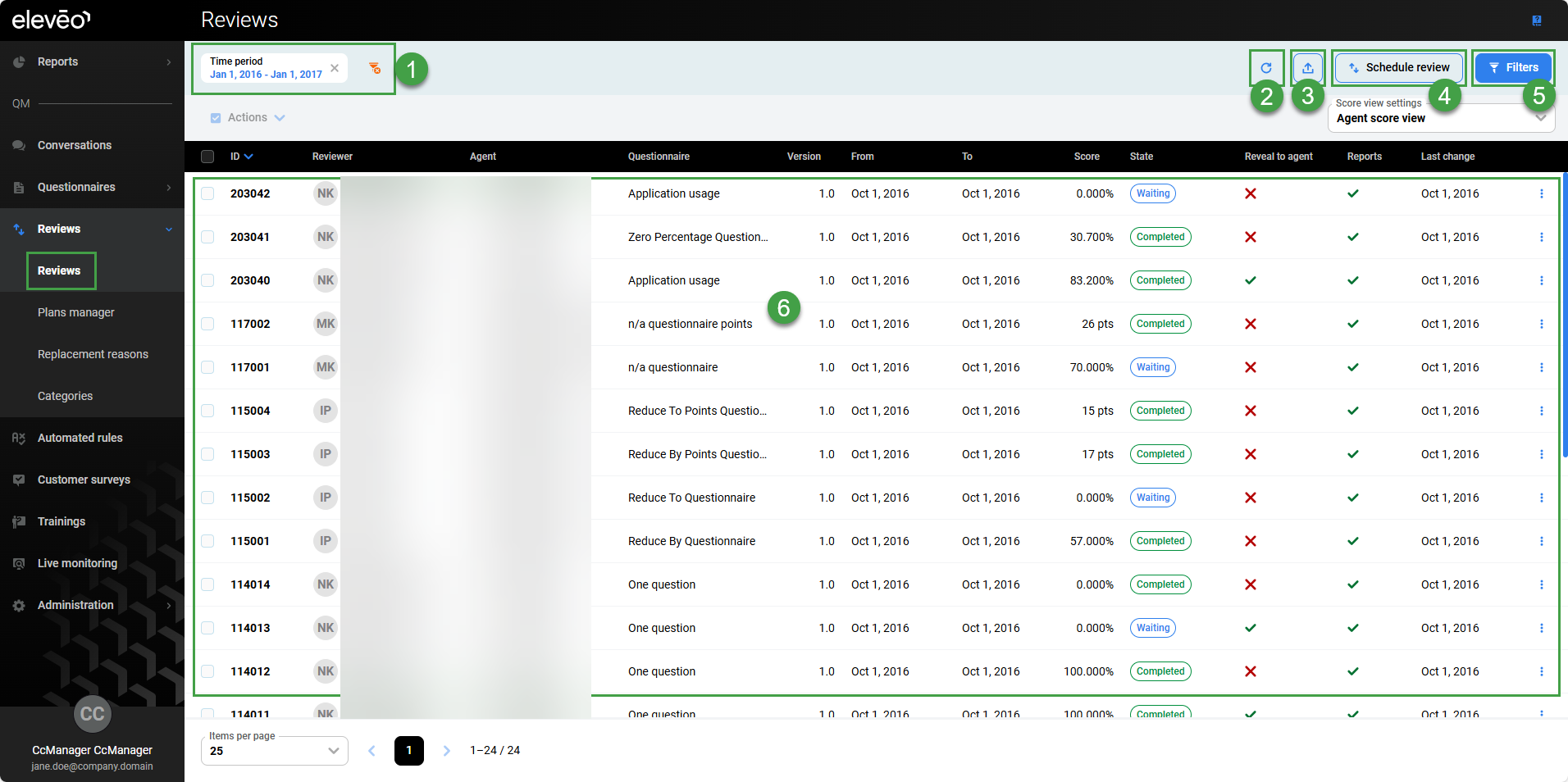Click the export upload icon
This screenshot has height=782, width=1568.
pyautogui.click(x=1308, y=68)
